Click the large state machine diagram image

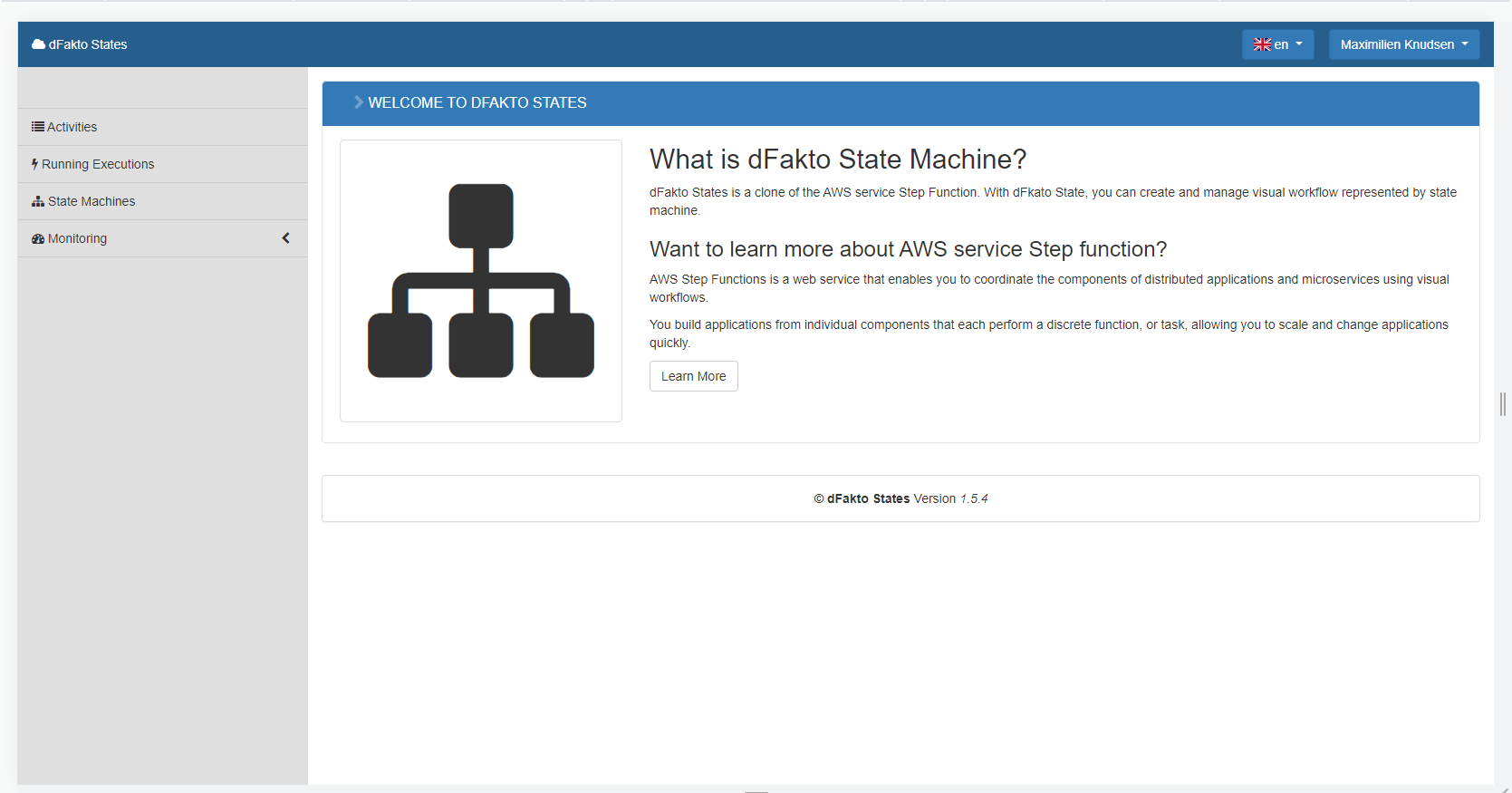point(481,281)
